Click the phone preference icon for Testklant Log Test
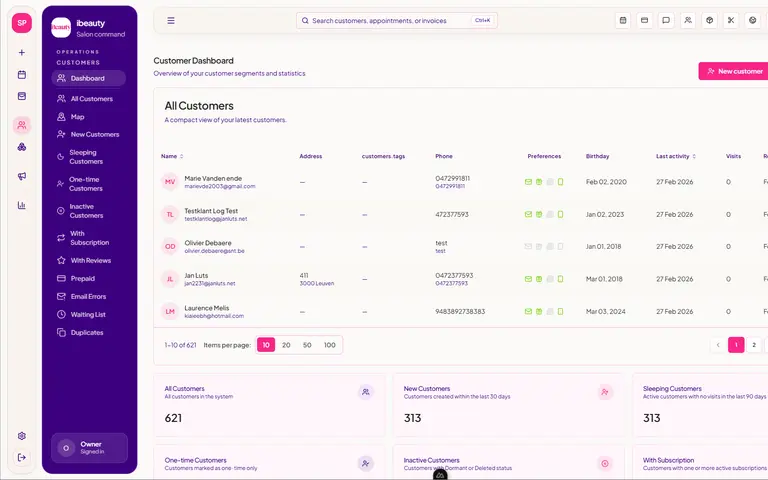The height and width of the screenshot is (480, 768). click(x=560, y=214)
